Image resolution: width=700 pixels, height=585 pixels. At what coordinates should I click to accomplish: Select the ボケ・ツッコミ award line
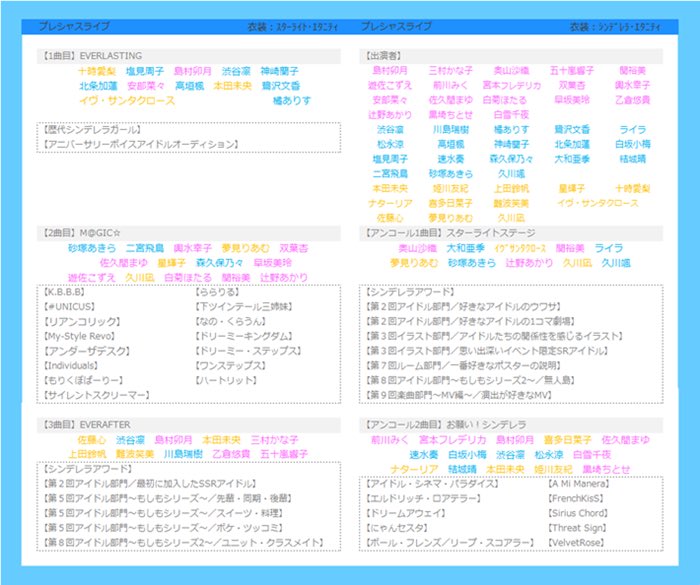[163, 528]
